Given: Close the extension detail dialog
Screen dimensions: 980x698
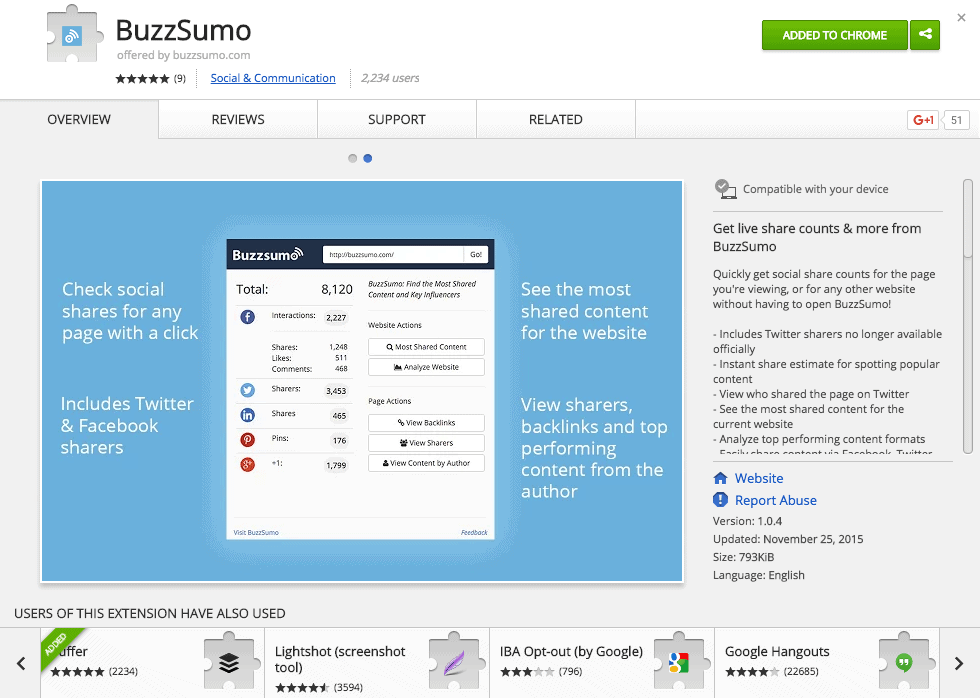Looking at the screenshot, I should tap(961, 17).
